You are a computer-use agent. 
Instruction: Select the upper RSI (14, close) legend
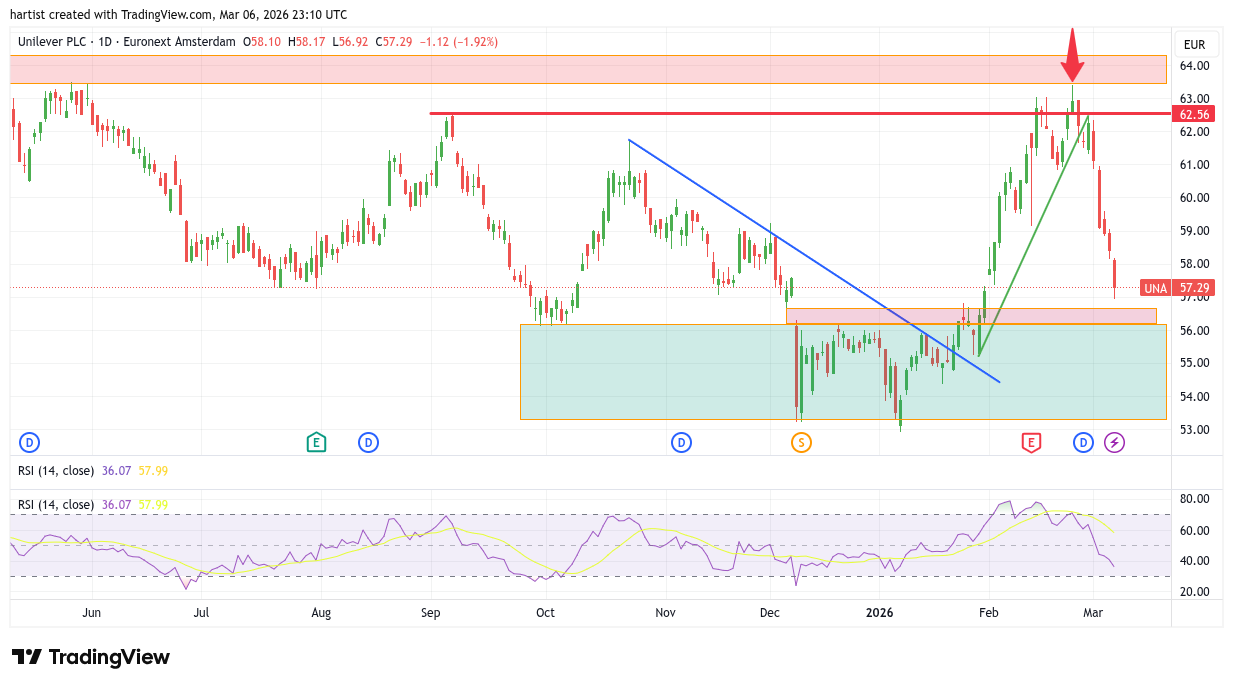click(56, 470)
